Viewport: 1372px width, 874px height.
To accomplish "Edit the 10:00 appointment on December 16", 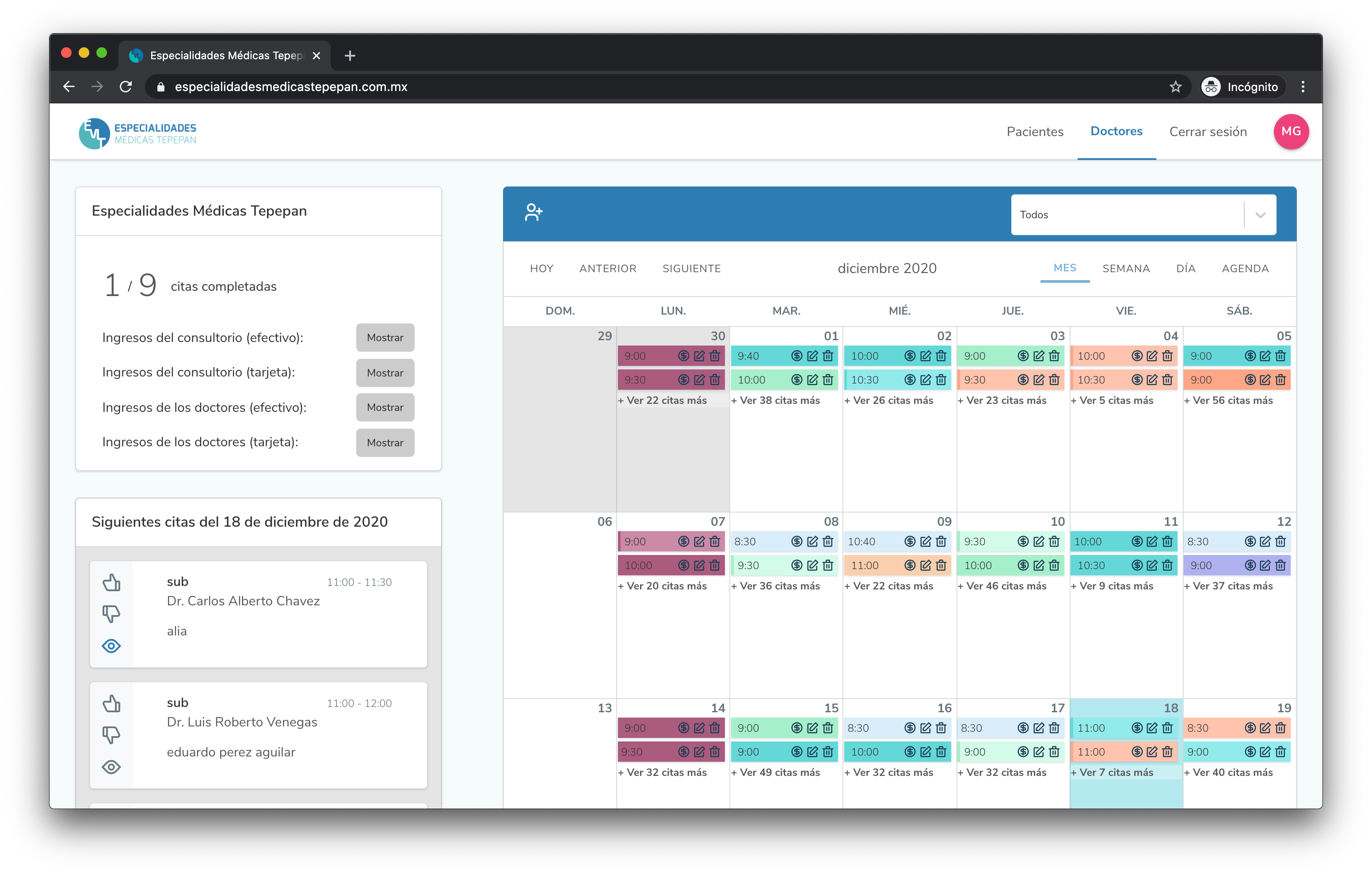I will coord(925,752).
